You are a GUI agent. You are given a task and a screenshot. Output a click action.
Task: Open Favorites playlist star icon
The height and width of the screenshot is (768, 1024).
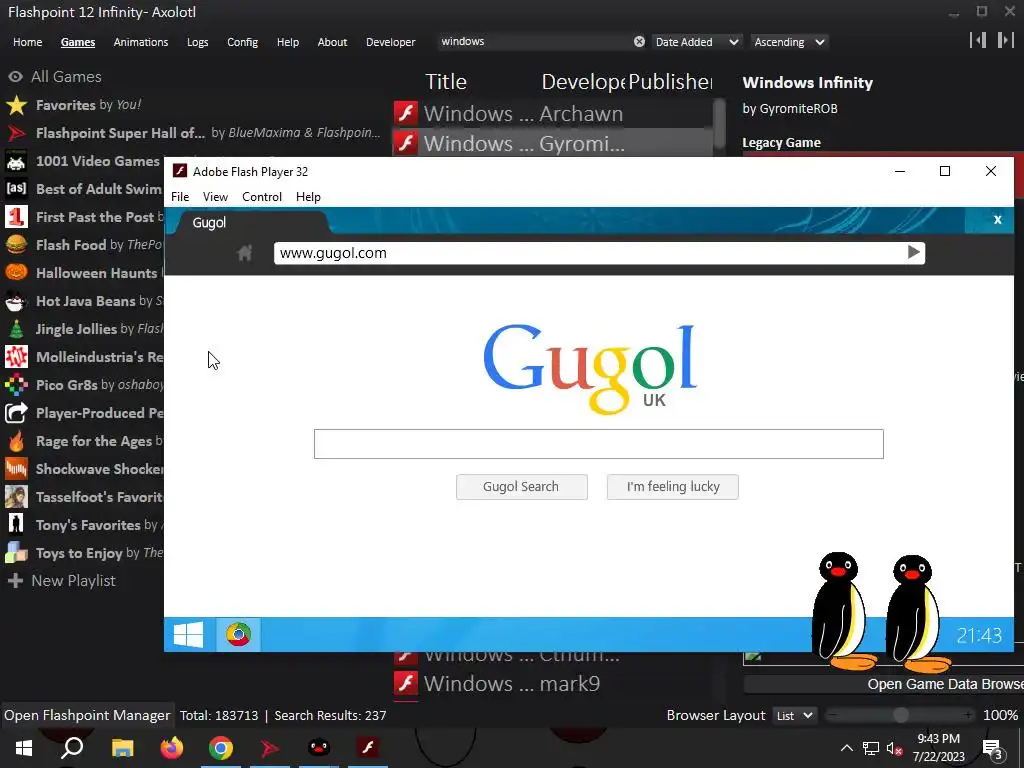tap(16, 105)
